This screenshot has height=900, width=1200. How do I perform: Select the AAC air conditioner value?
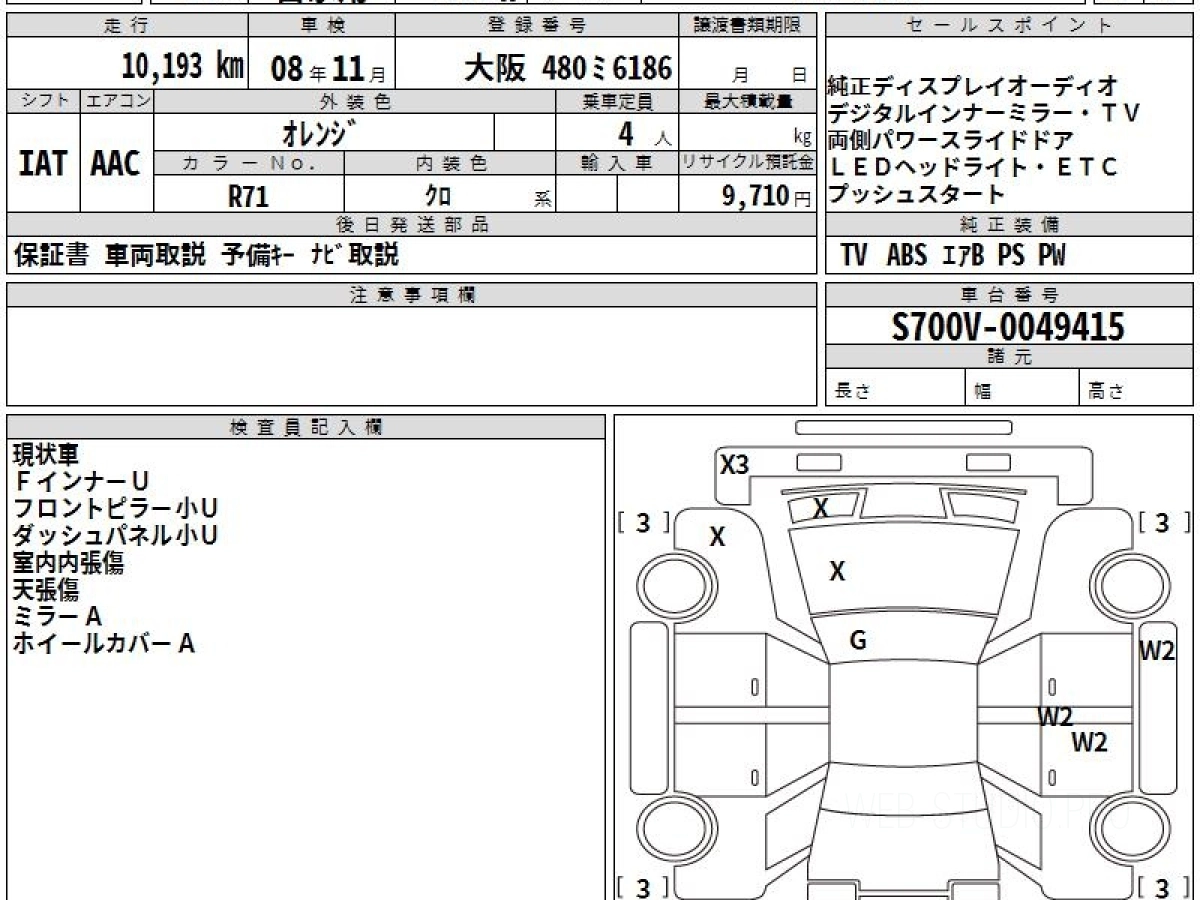116,163
